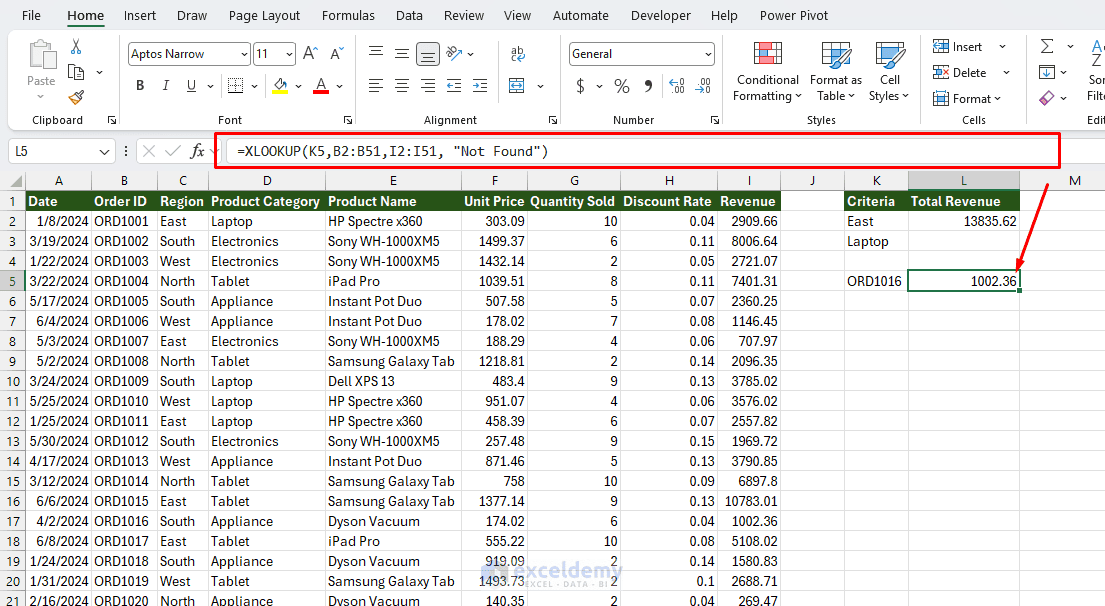Click Format in the Cells group

(966, 99)
